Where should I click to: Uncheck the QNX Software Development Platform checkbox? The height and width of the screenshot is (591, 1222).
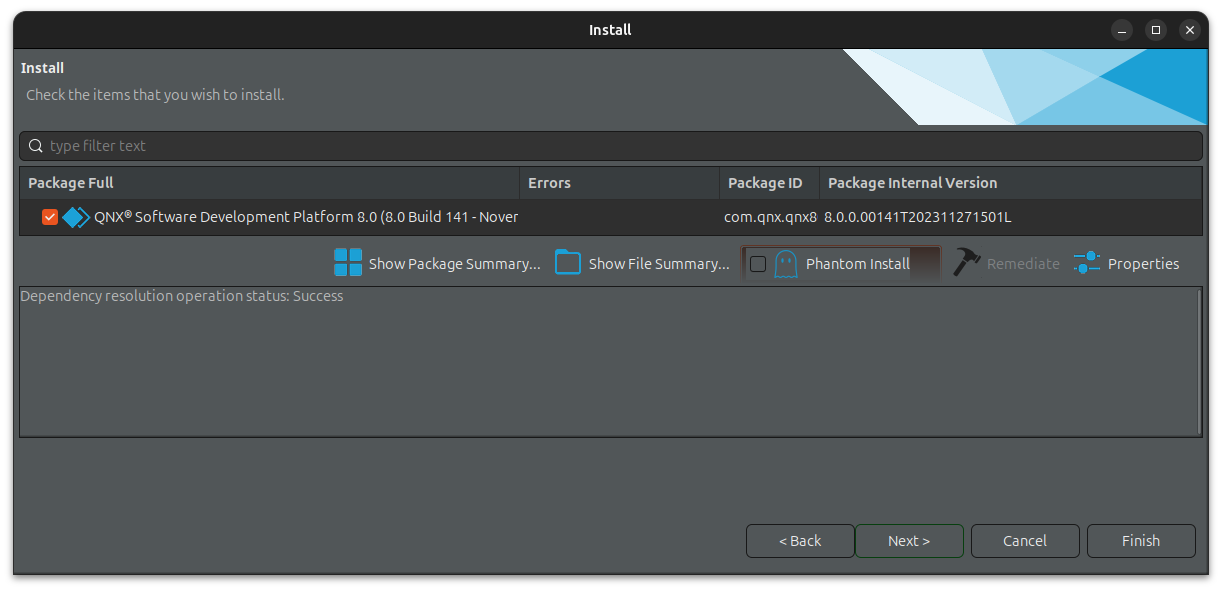point(50,217)
